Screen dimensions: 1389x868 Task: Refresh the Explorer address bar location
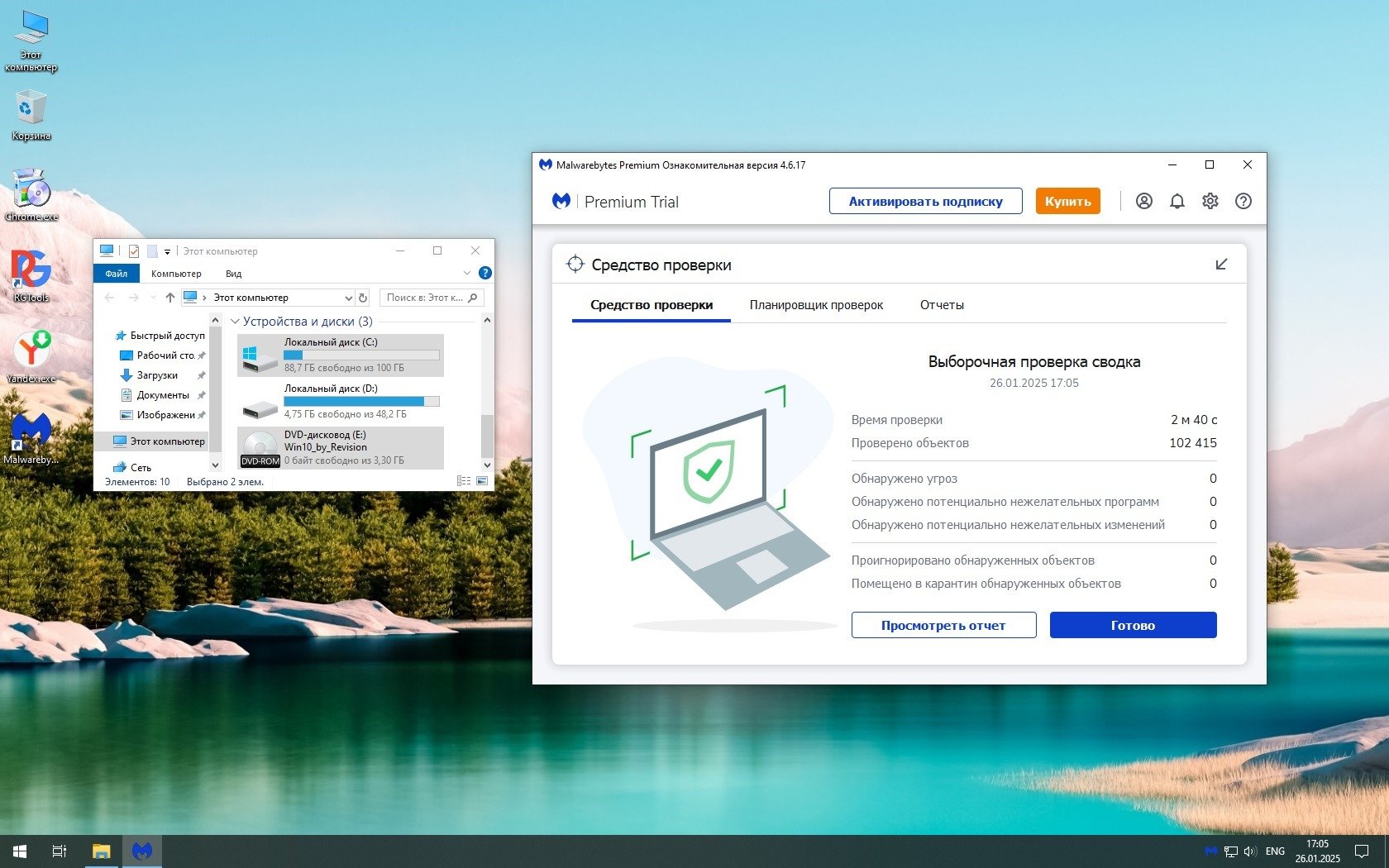[363, 298]
